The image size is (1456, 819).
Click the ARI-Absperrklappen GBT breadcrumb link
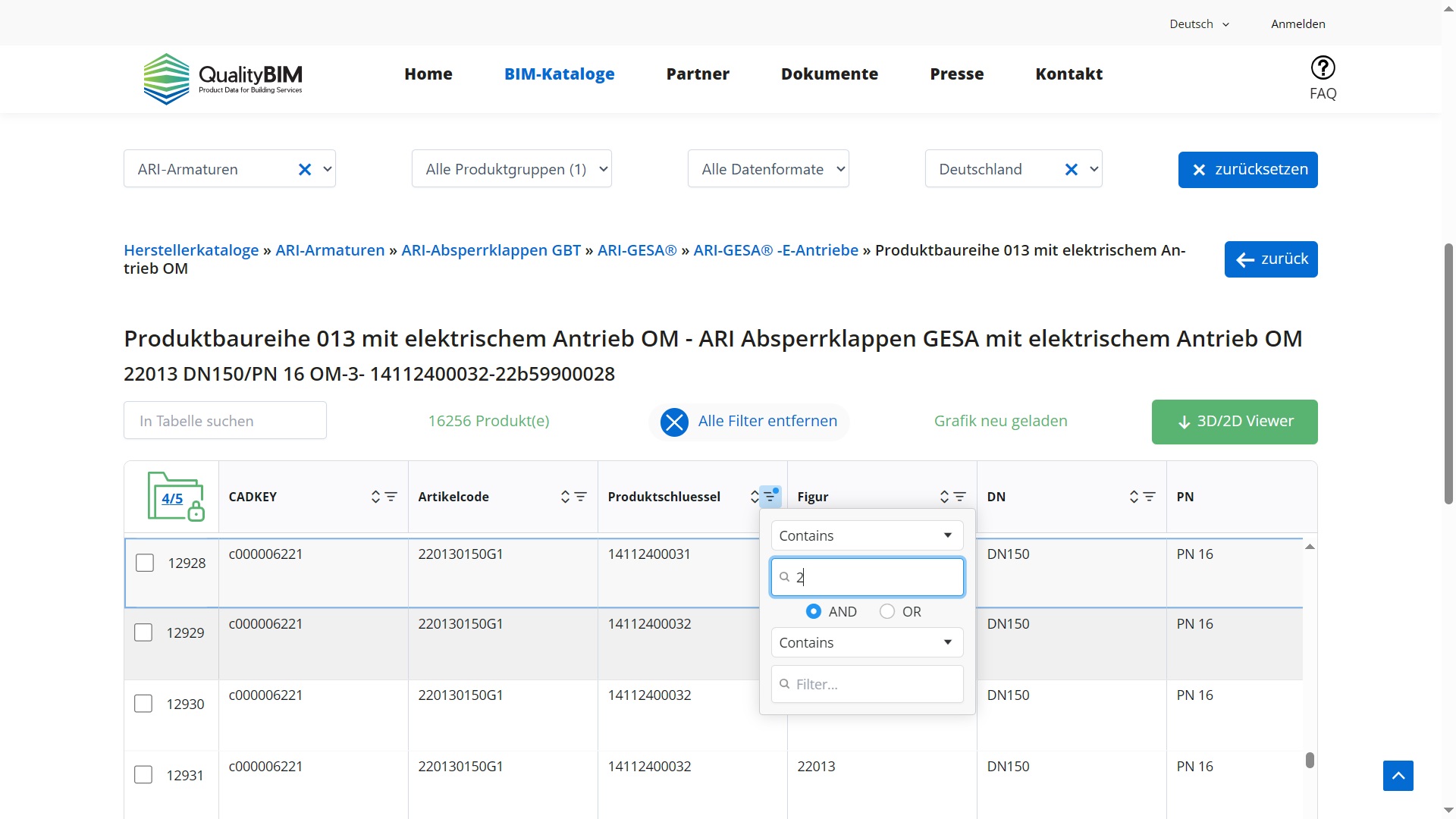[x=491, y=250]
